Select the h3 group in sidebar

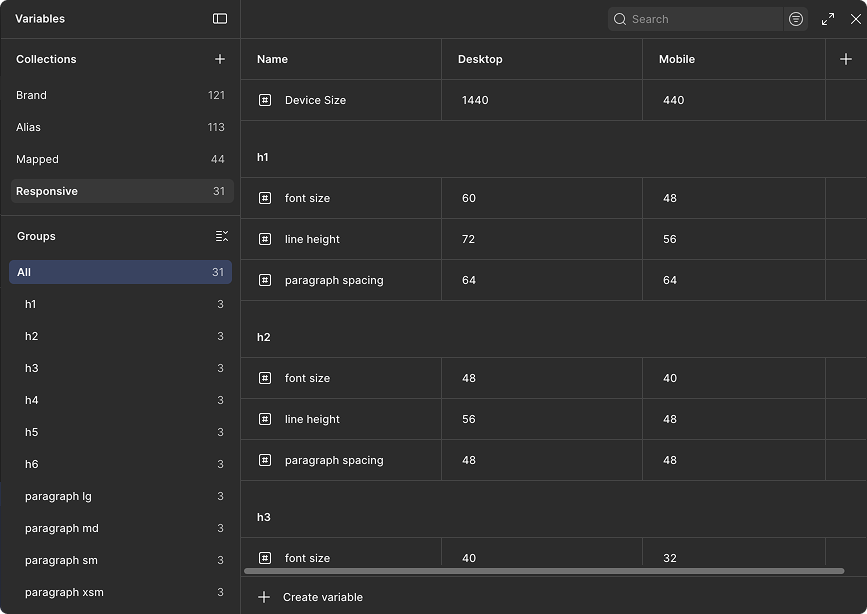pyautogui.click(x=121, y=368)
